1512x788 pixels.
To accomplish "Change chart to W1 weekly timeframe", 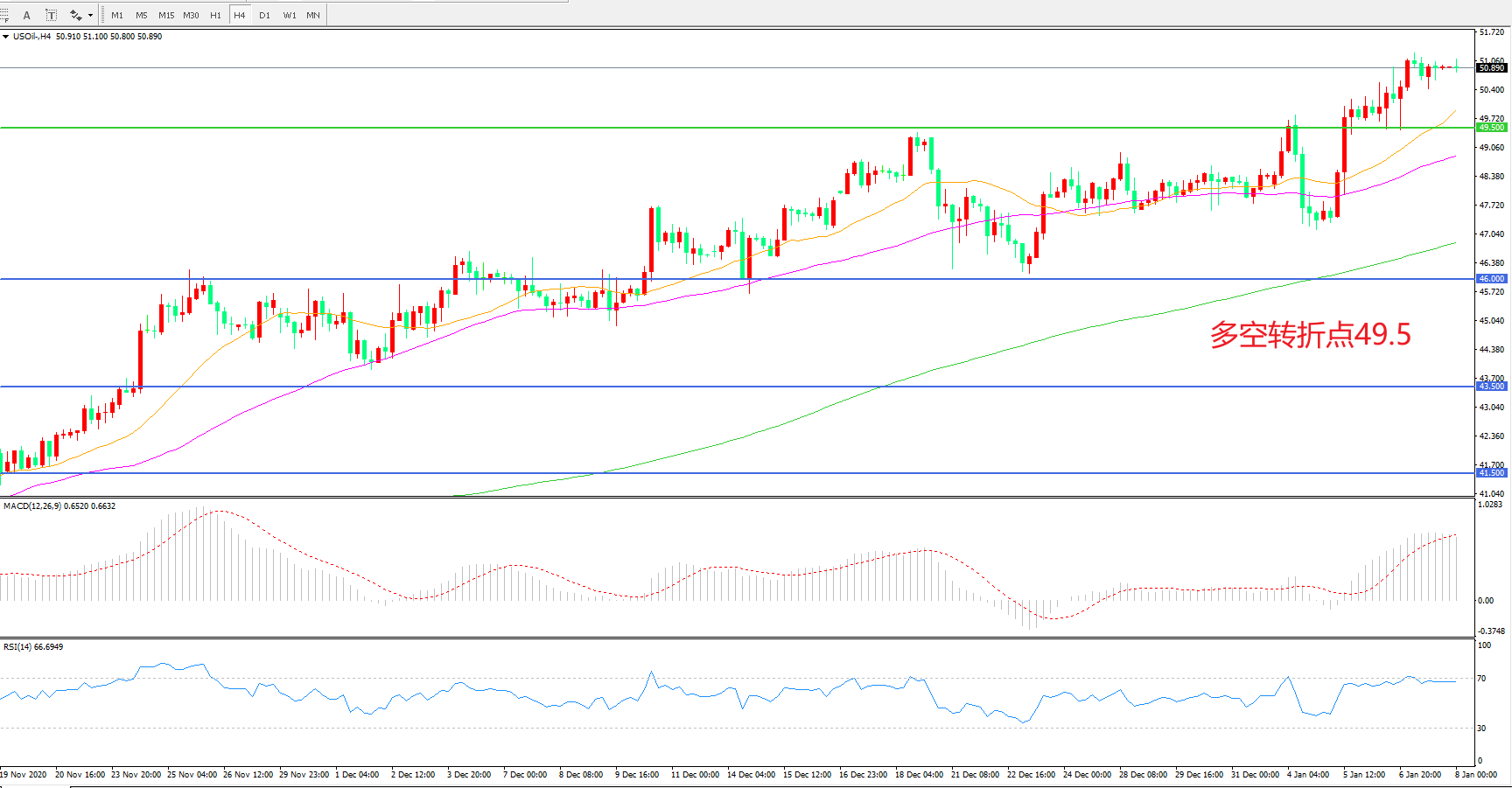I will tap(289, 15).
